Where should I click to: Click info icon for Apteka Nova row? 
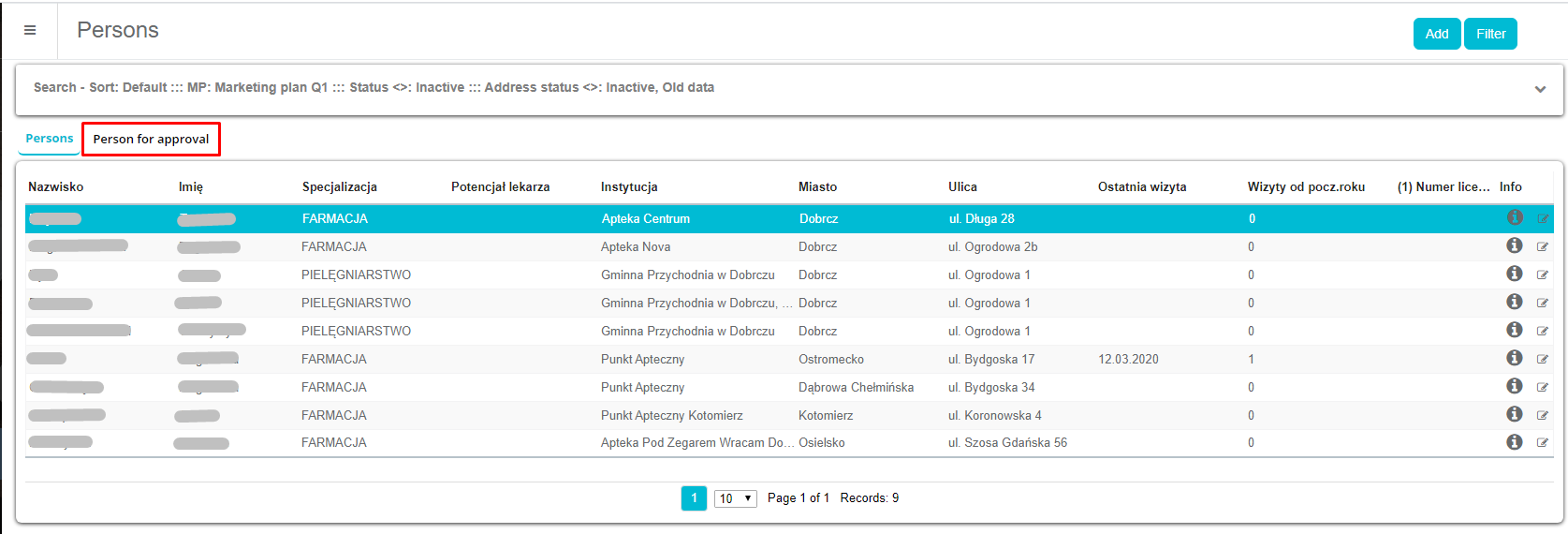tap(1514, 245)
